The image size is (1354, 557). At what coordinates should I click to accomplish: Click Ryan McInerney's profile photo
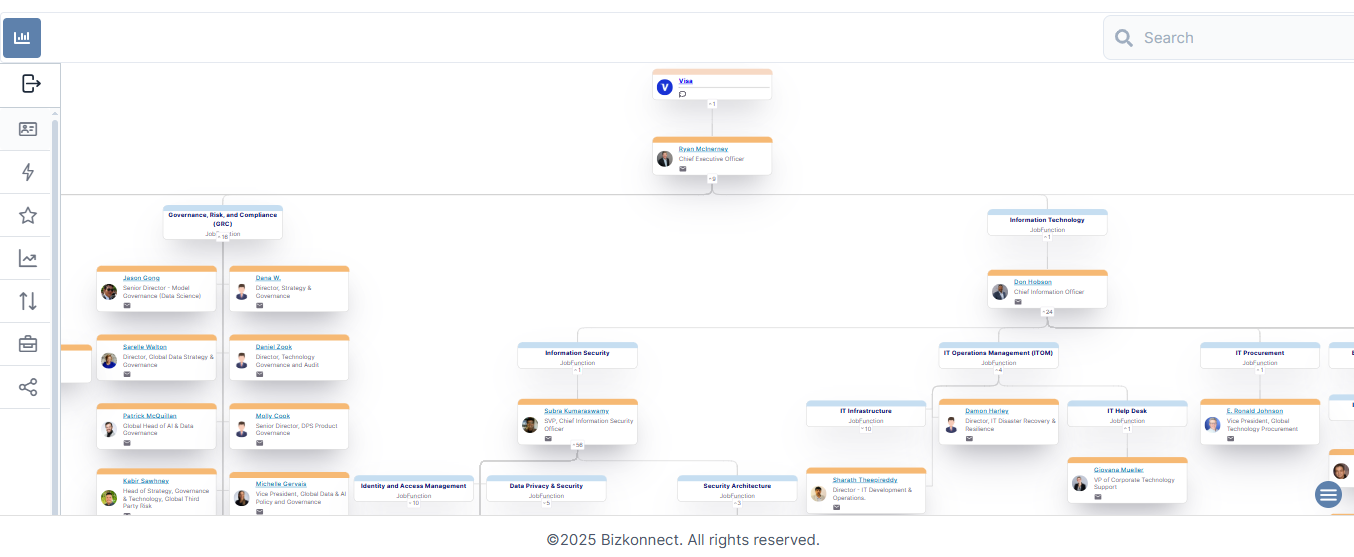pyautogui.click(x=665, y=159)
